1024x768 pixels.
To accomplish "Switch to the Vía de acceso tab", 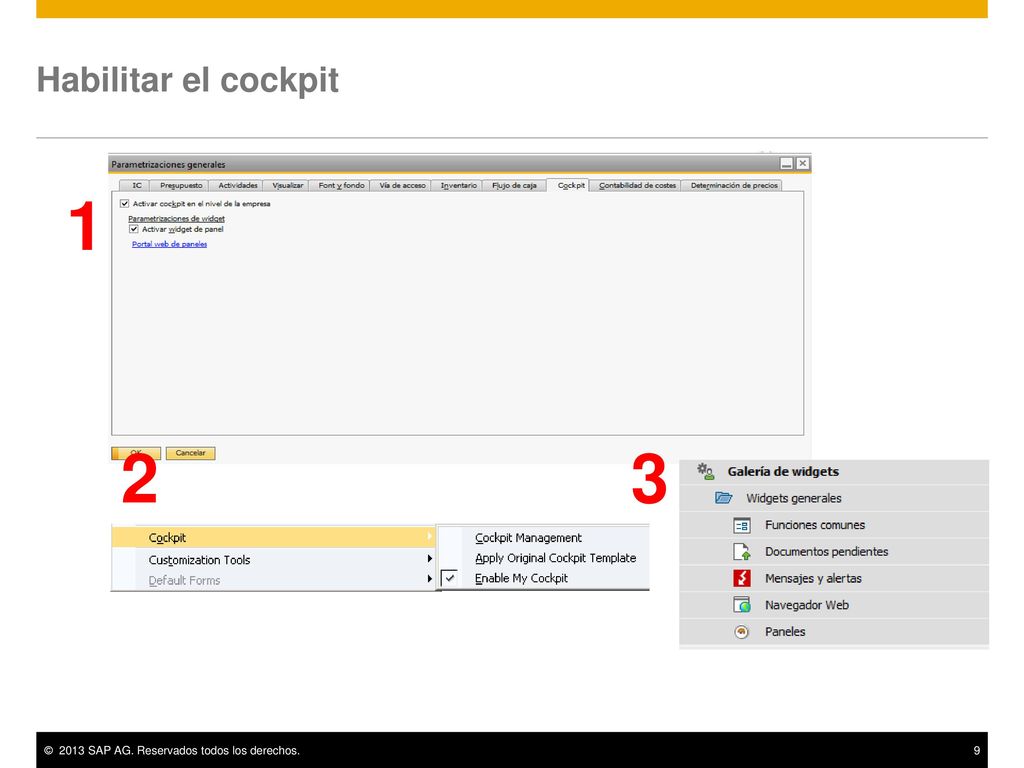I will (402, 185).
